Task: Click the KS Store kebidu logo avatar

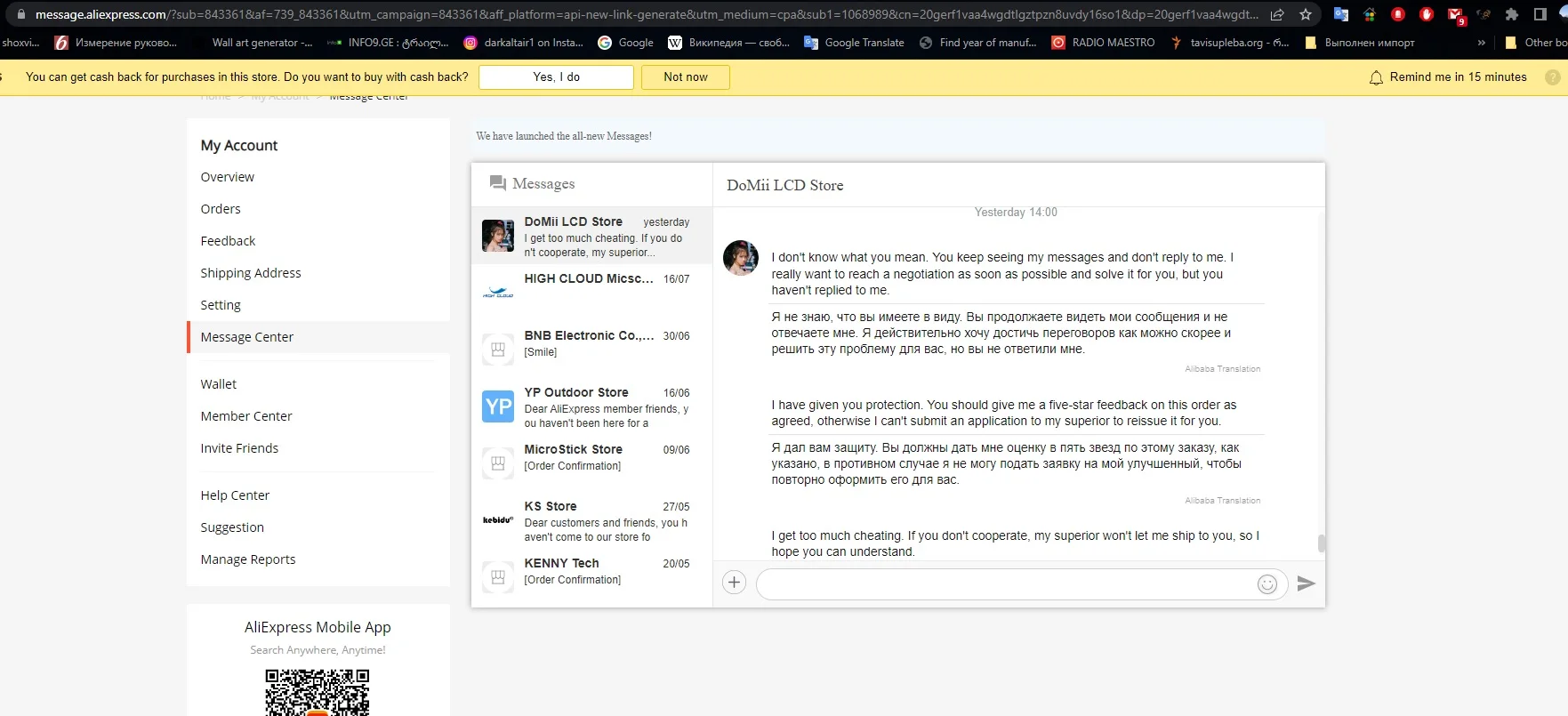Action: (x=498, y=520)
